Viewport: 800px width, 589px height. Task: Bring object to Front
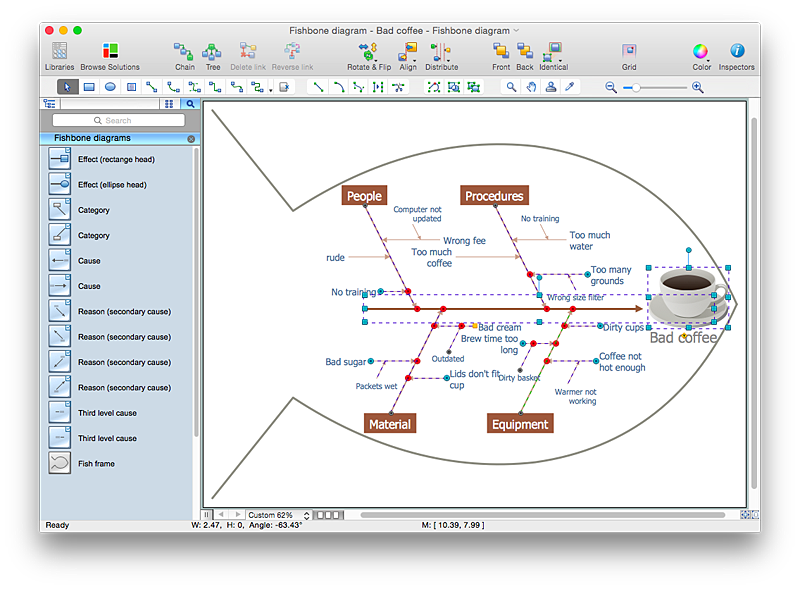click(501, 51)
